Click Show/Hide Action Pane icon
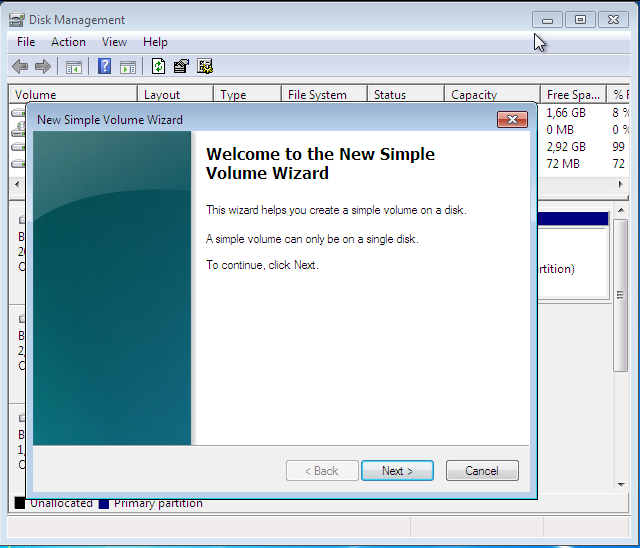This screenshot has height=548, width=640. (128, 67)
